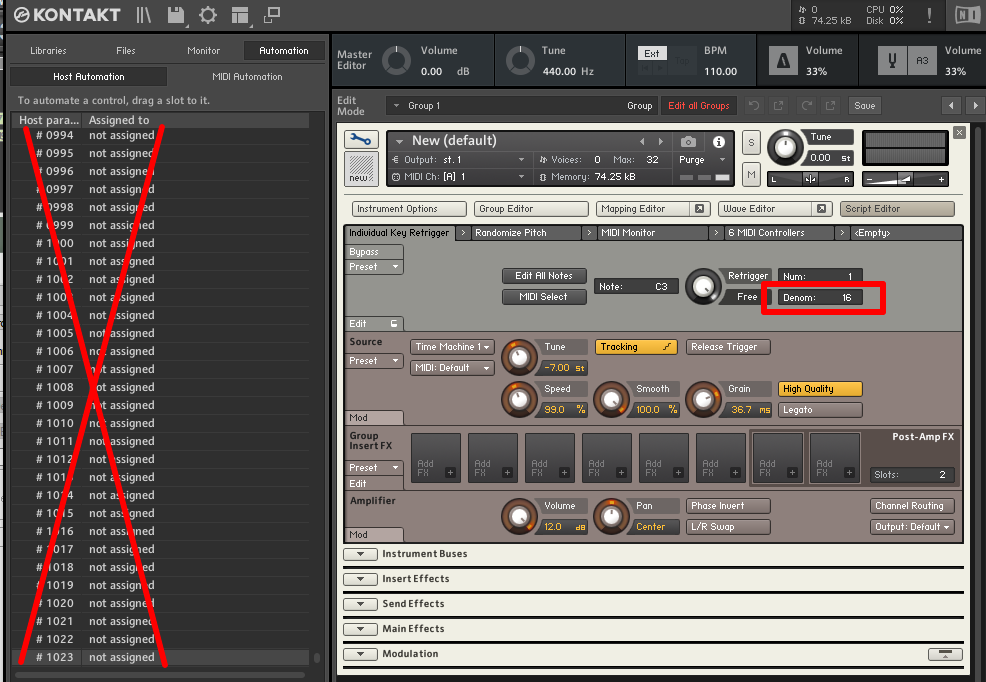This screenshot has width=986, height=682.
Task: Expand the Send Effects section
Action: click(360, 604)
